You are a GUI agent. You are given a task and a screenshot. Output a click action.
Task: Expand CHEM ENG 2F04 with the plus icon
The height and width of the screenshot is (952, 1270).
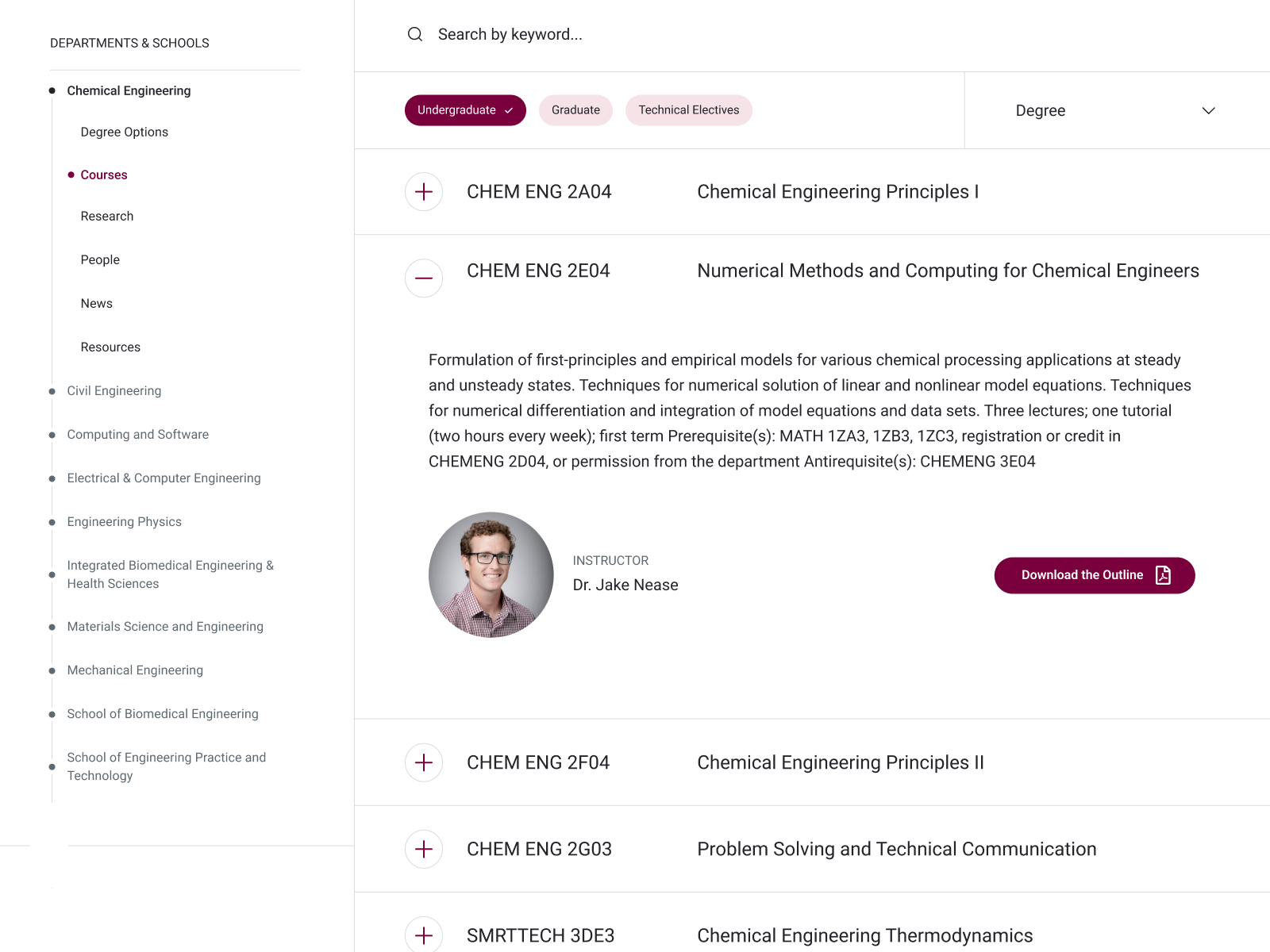pos(423,762)
